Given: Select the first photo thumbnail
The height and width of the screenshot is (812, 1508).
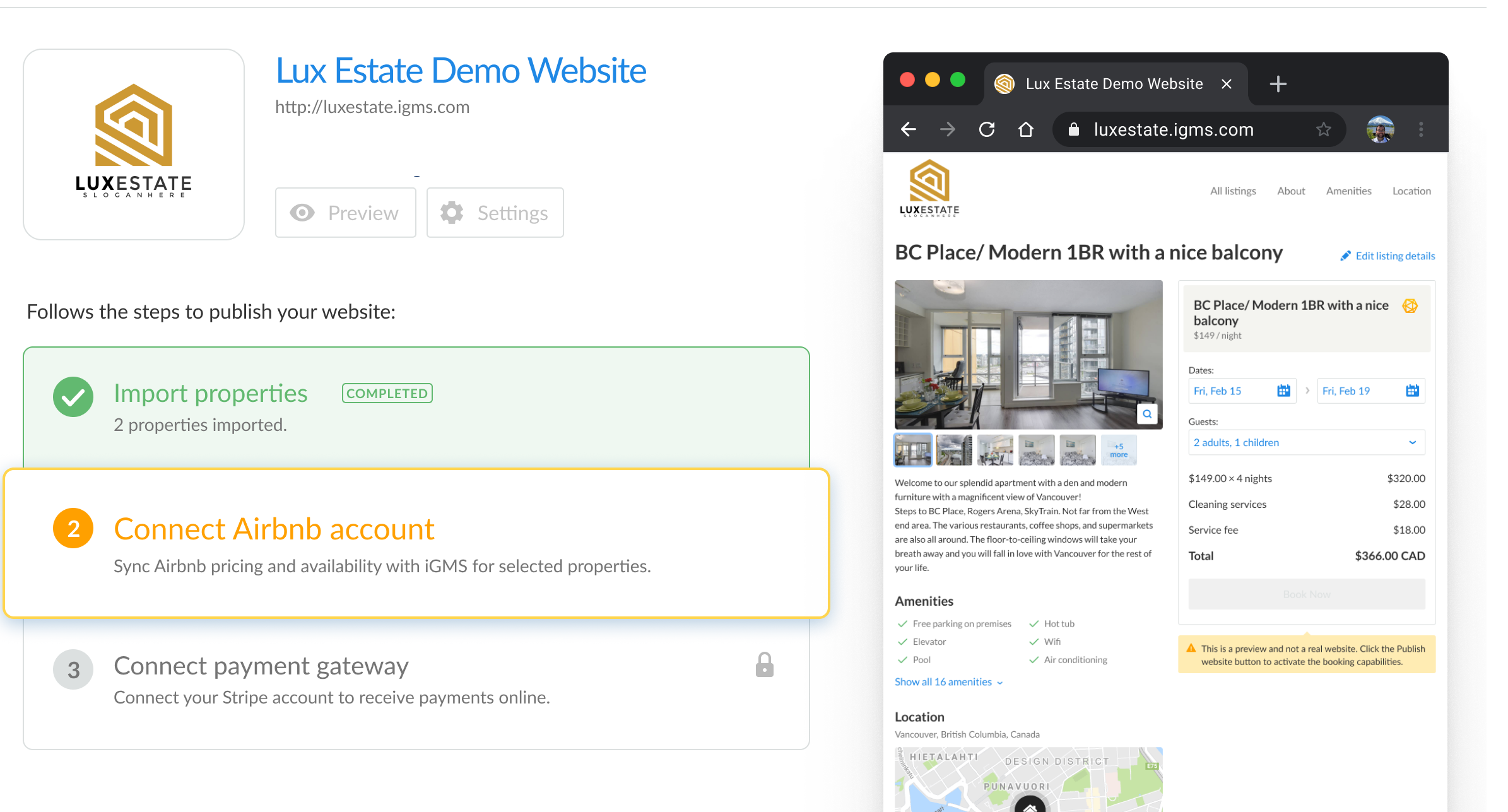Looking at the screenshot, I should 913,450.
